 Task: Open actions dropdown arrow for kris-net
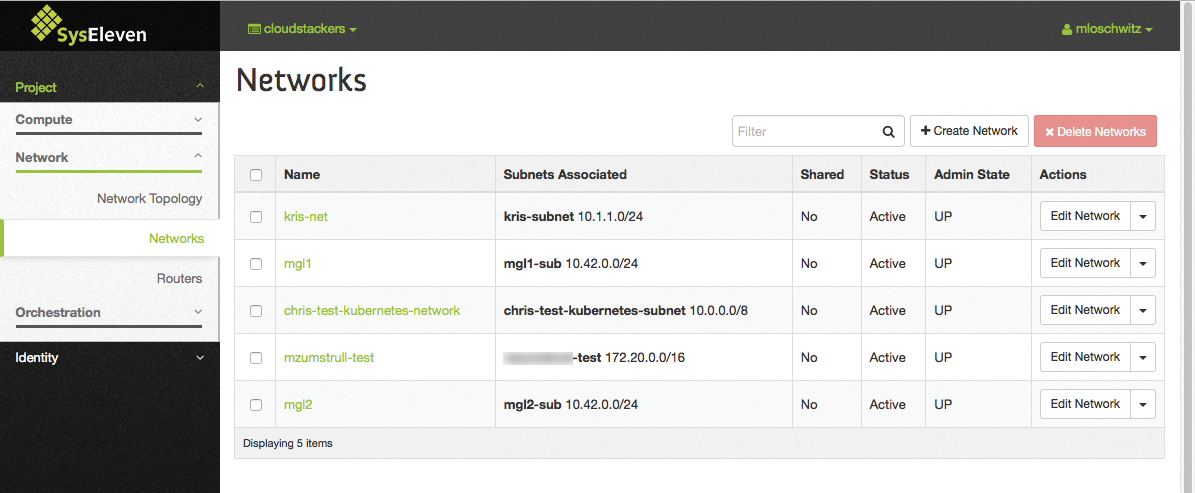pyautogui.click(x=1143, y=216)
